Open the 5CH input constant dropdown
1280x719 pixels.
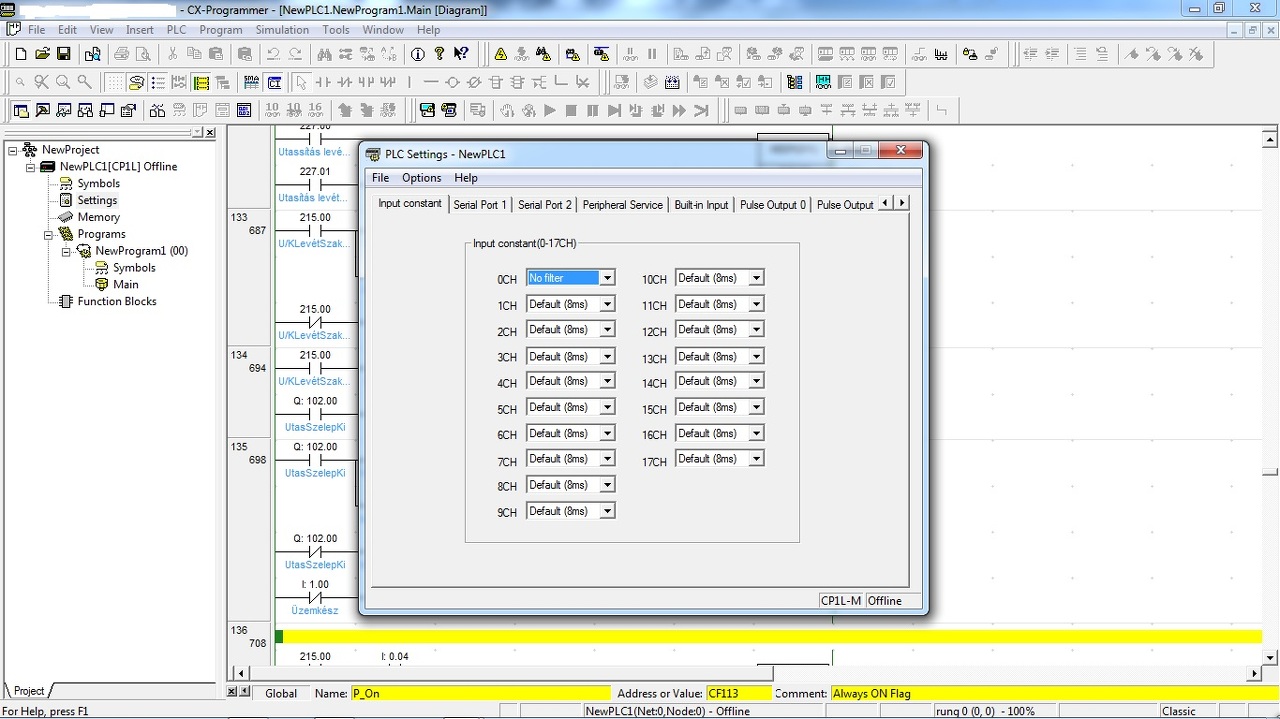(x=607, y=407)
